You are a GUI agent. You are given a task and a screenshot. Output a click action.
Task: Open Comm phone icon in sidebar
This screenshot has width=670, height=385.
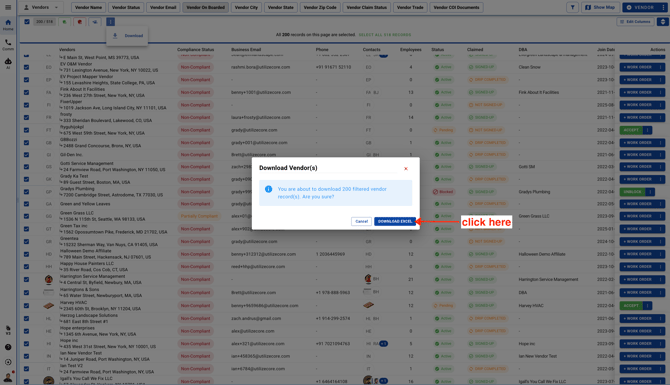pyautogui.click(x=8, y=44)
